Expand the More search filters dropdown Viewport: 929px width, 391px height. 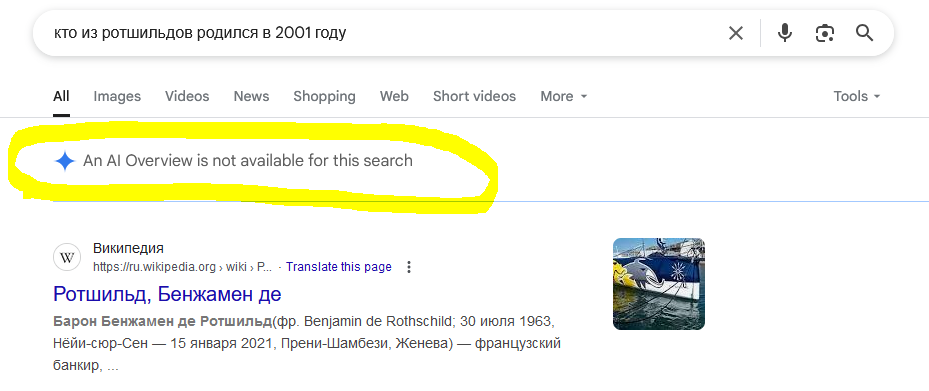click(563, 96)
